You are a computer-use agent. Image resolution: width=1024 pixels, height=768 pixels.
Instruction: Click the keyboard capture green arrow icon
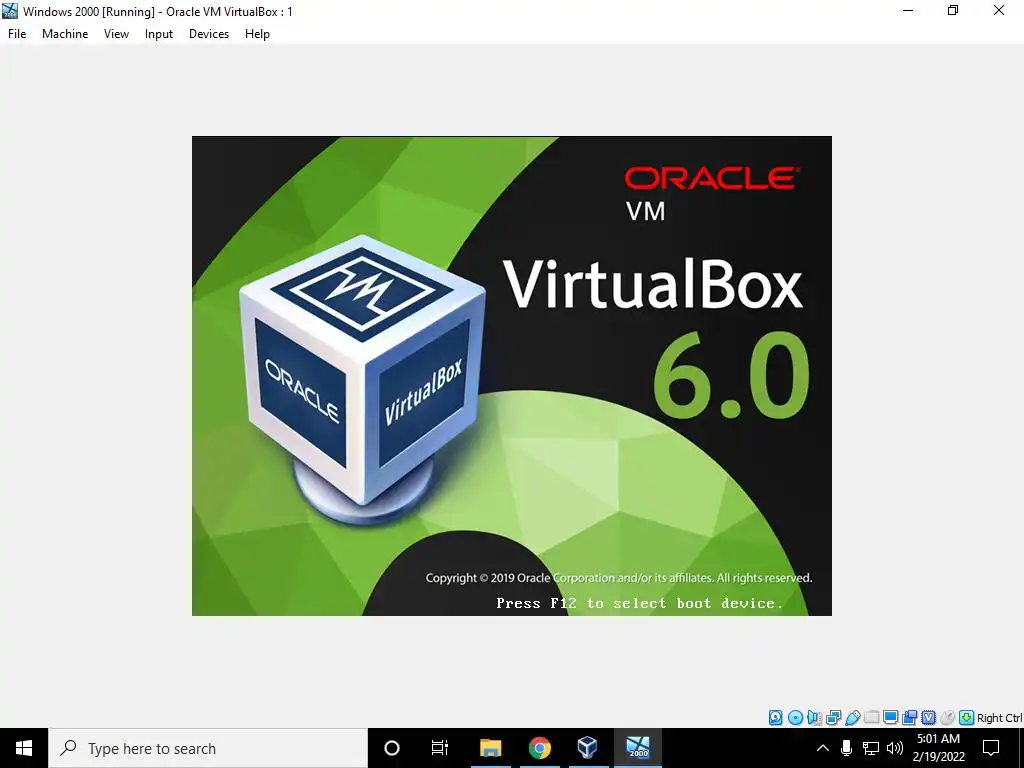pos(967,718)
